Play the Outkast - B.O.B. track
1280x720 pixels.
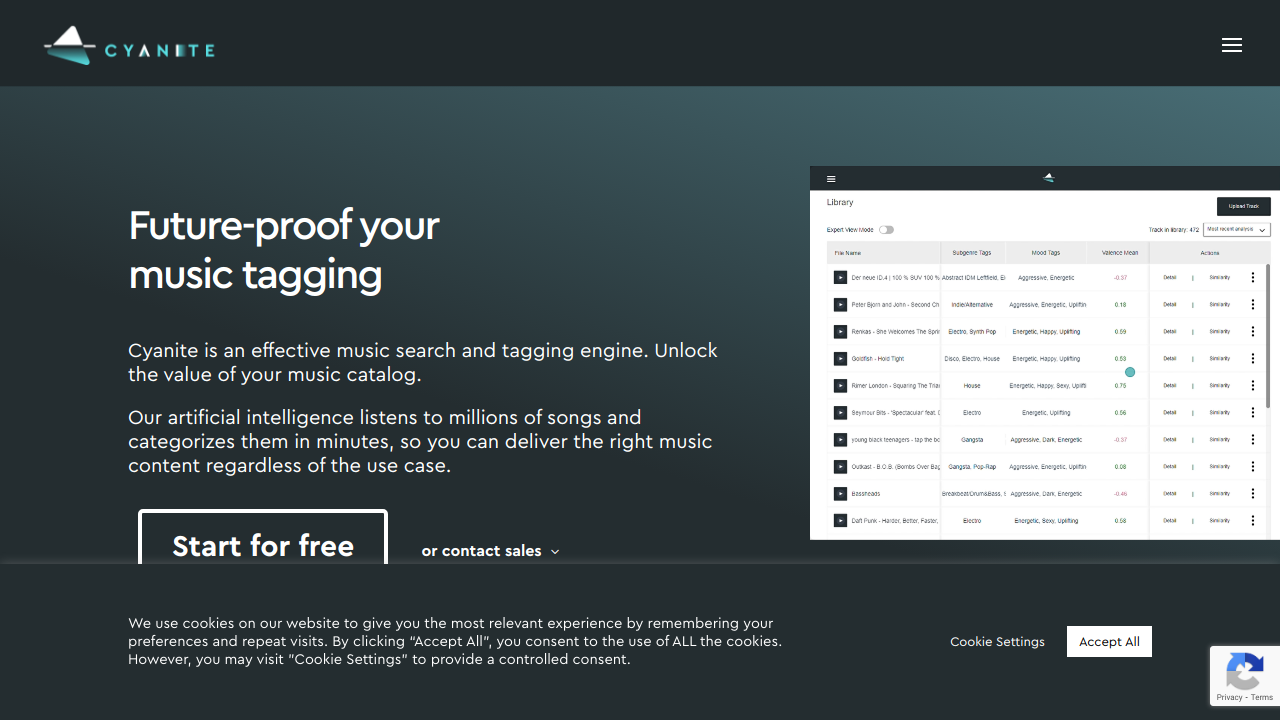click(x=840, y=466)
